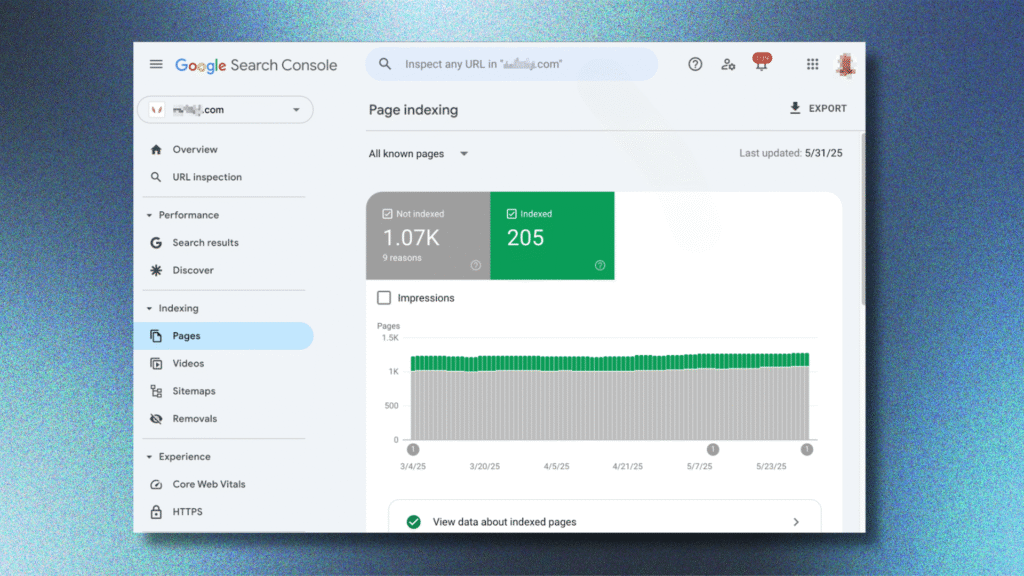Click the Search results G icon
Screen dimensions: 1024x576
(156, 242)
